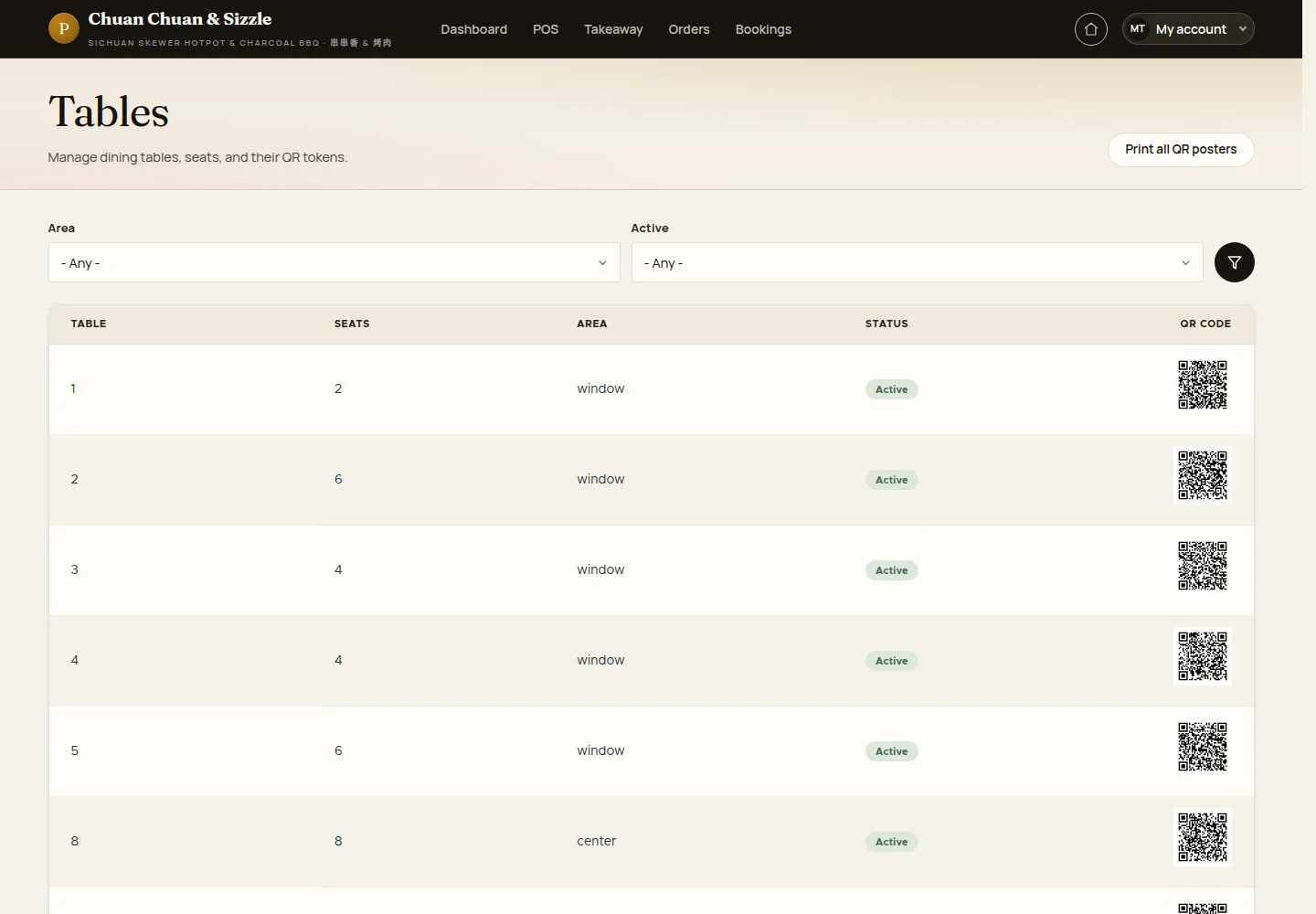The width and height of the screenshot is (1316, 914).
Task: Click the Active badge in table 1 row
Action: (891, 389)
